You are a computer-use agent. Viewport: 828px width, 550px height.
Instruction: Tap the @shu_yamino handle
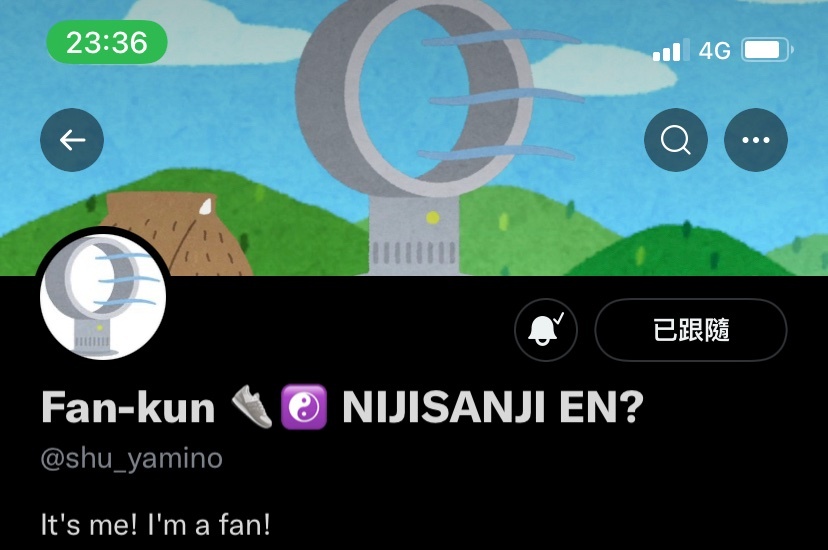[131, 459]
